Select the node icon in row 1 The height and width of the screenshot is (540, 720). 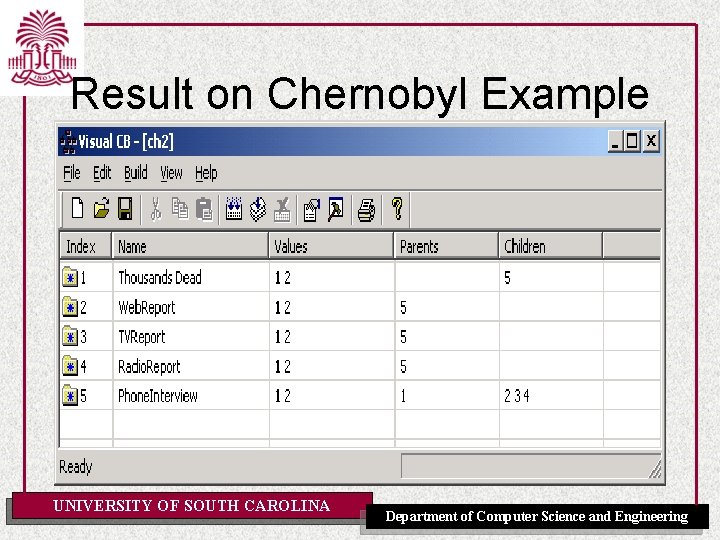70,277
